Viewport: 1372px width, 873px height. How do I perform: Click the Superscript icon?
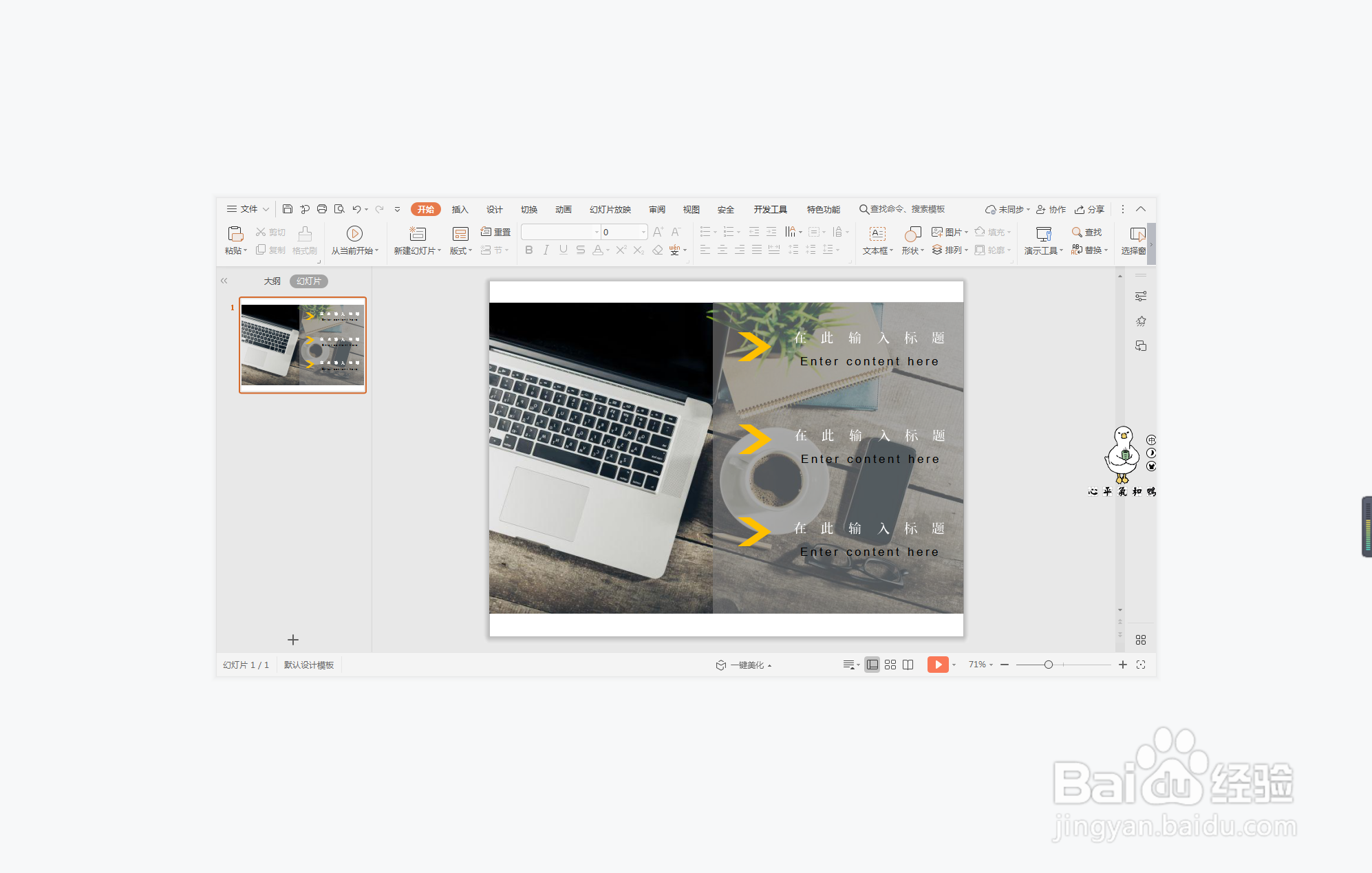(x=621, y=250)
